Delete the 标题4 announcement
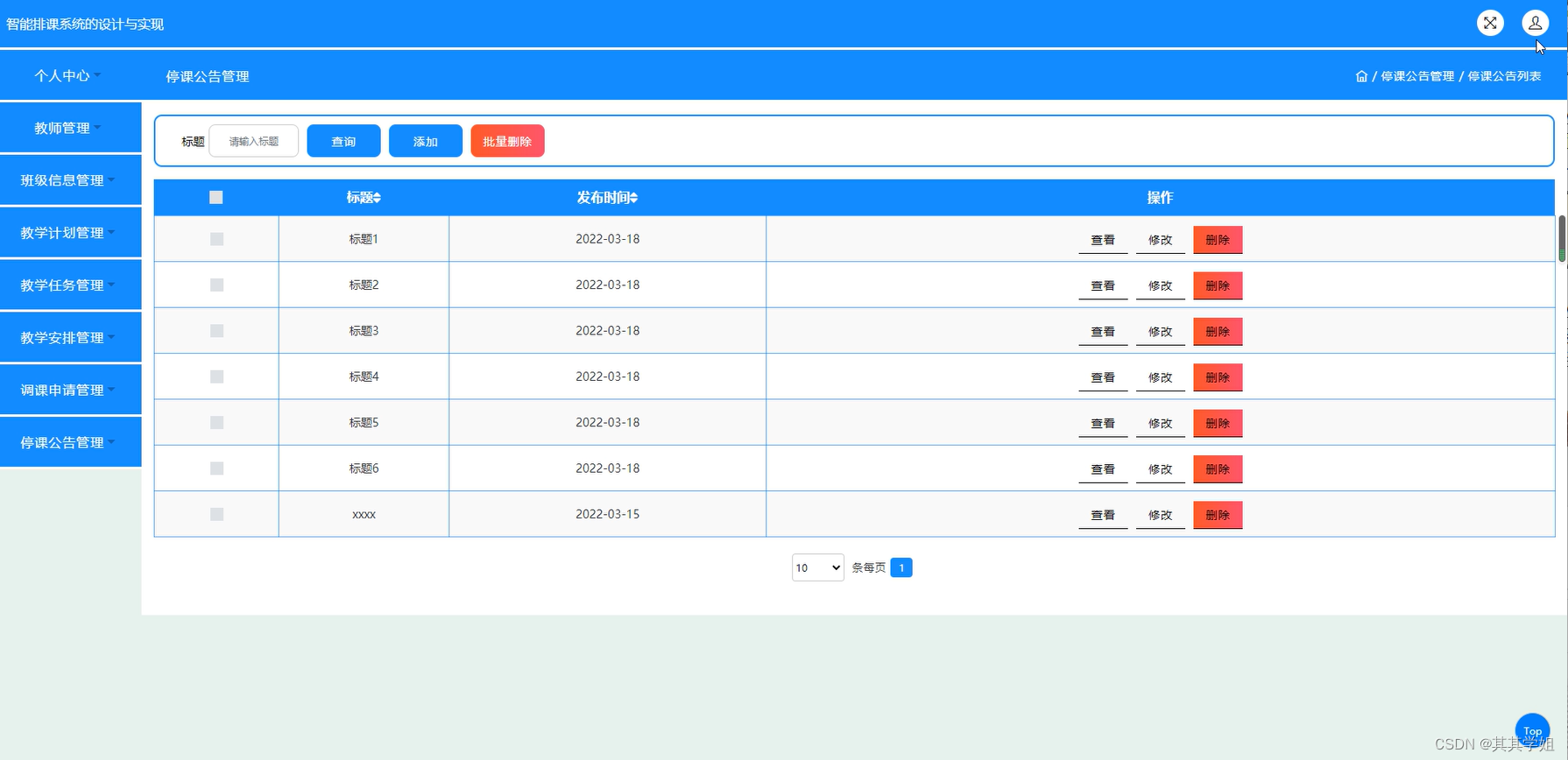This screenshot has width=1568, height=760. (1218, 377)
